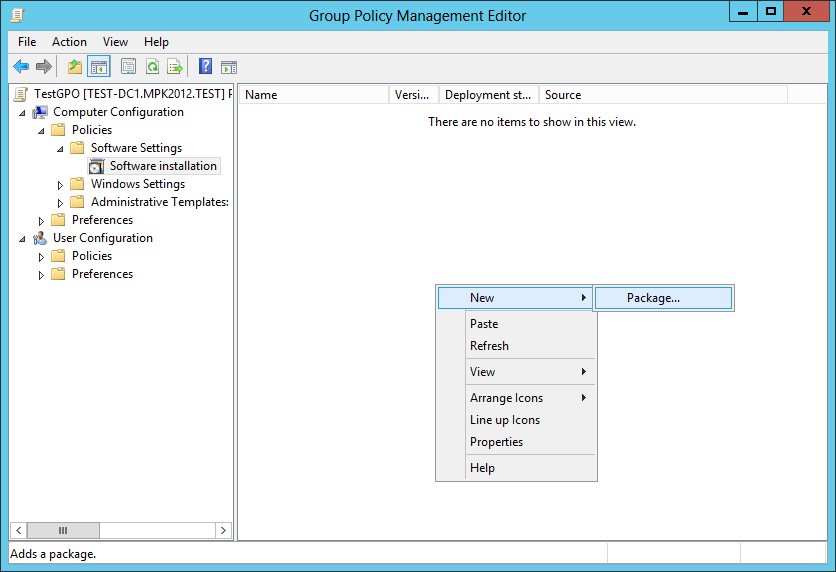Screen dimensions: 836x572
Task: Click the Administrative Templates folder icon
Action: pos(77,202)
